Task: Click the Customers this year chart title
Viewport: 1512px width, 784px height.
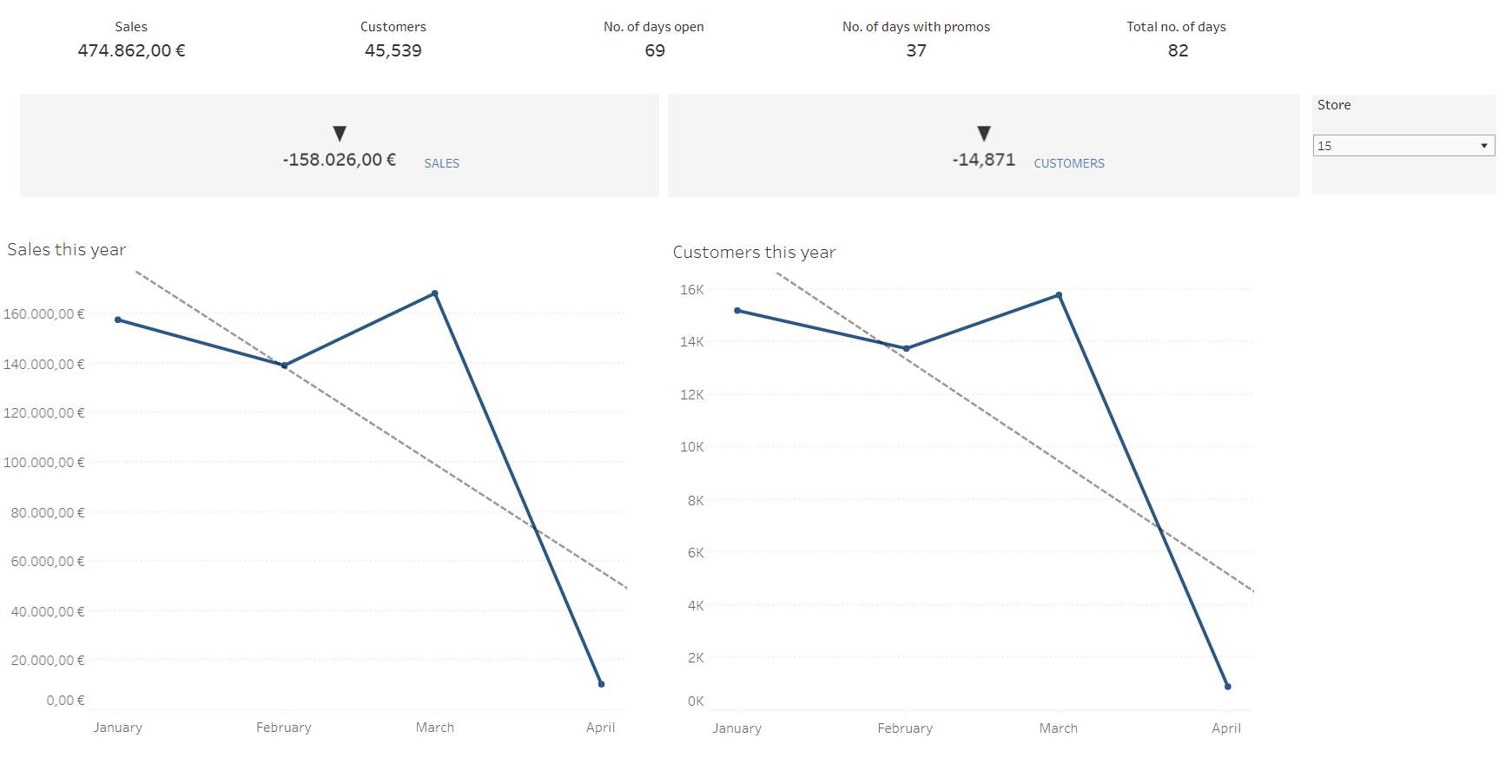Action: [754, 252]
